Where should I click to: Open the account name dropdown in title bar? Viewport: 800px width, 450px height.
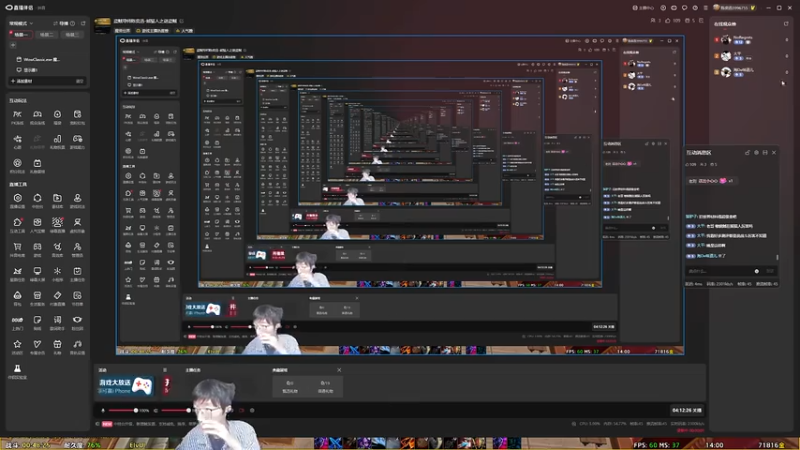pyautogui.click(x=734, y=8)
